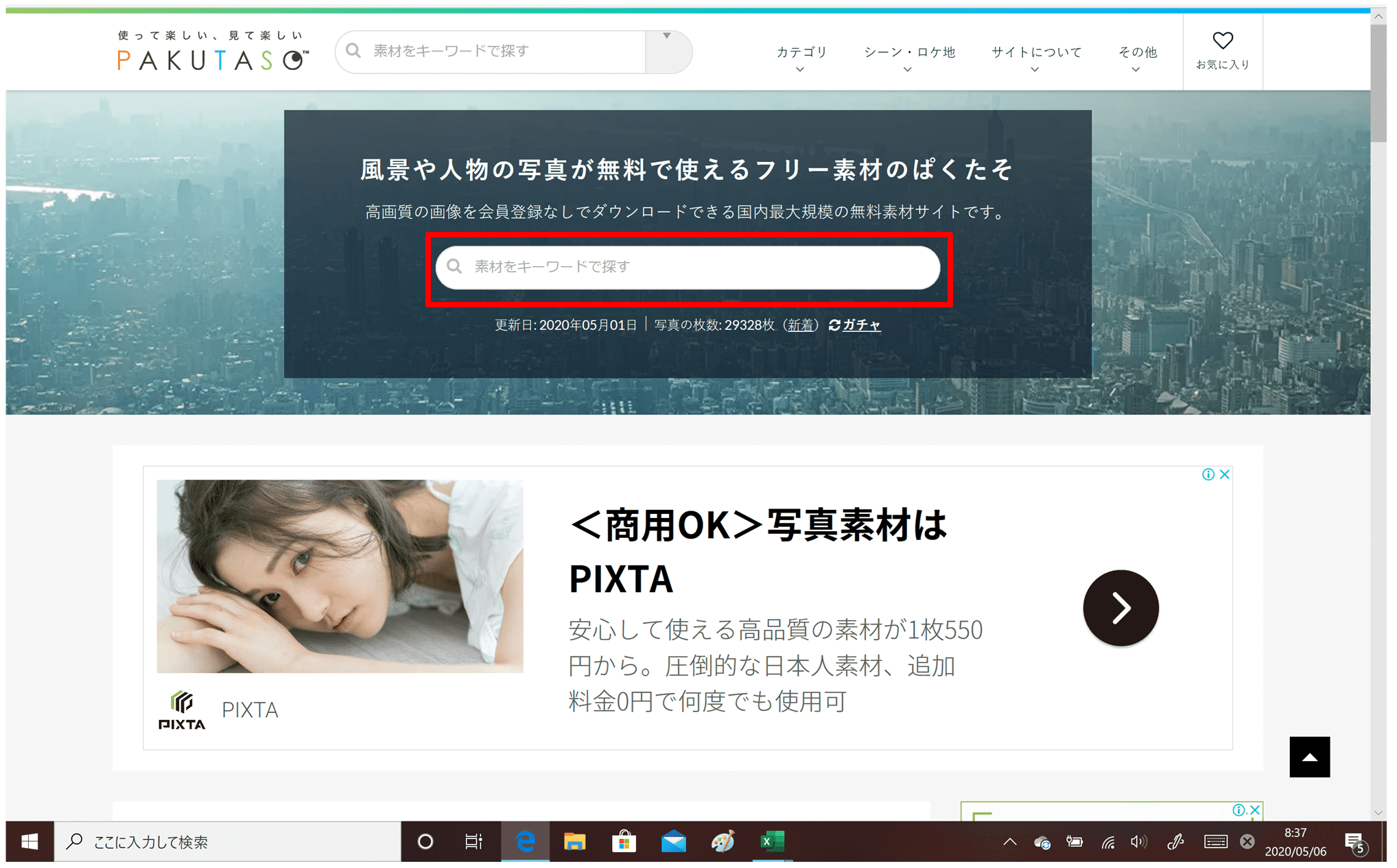Open the Windows Start menu
1397x868 pixels.
point(30,841)
